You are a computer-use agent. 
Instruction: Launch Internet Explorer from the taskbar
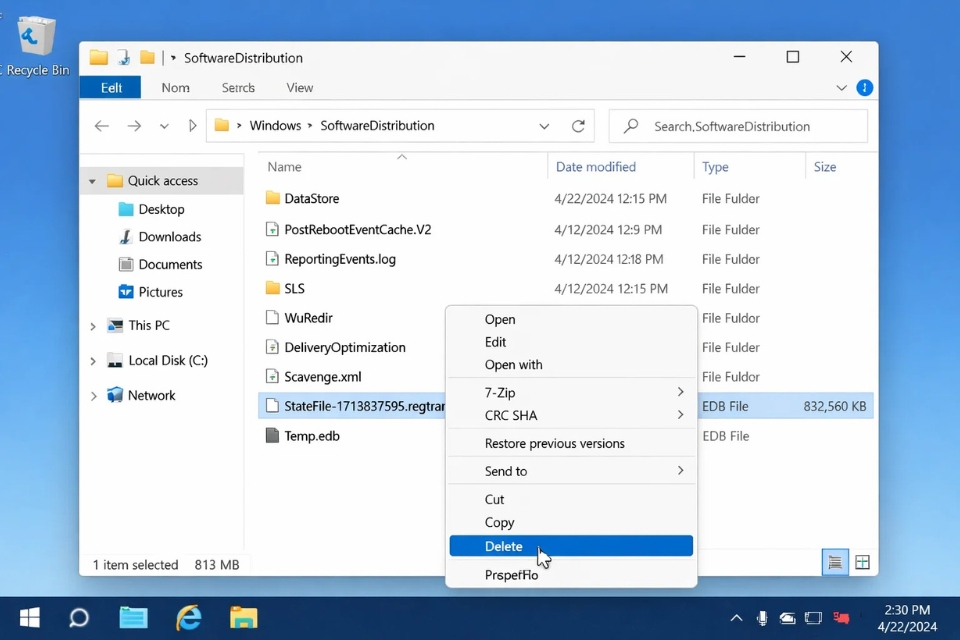(x=189, y=618)
